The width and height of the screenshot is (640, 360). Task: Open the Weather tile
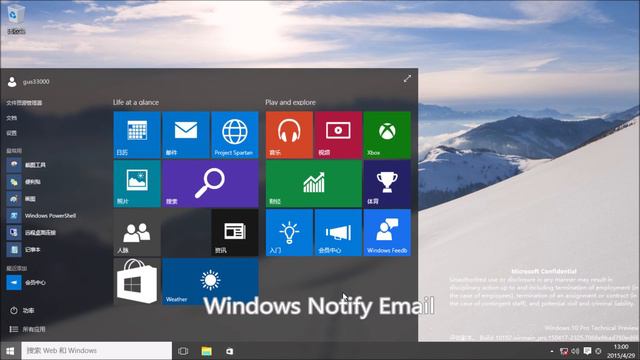210,282
